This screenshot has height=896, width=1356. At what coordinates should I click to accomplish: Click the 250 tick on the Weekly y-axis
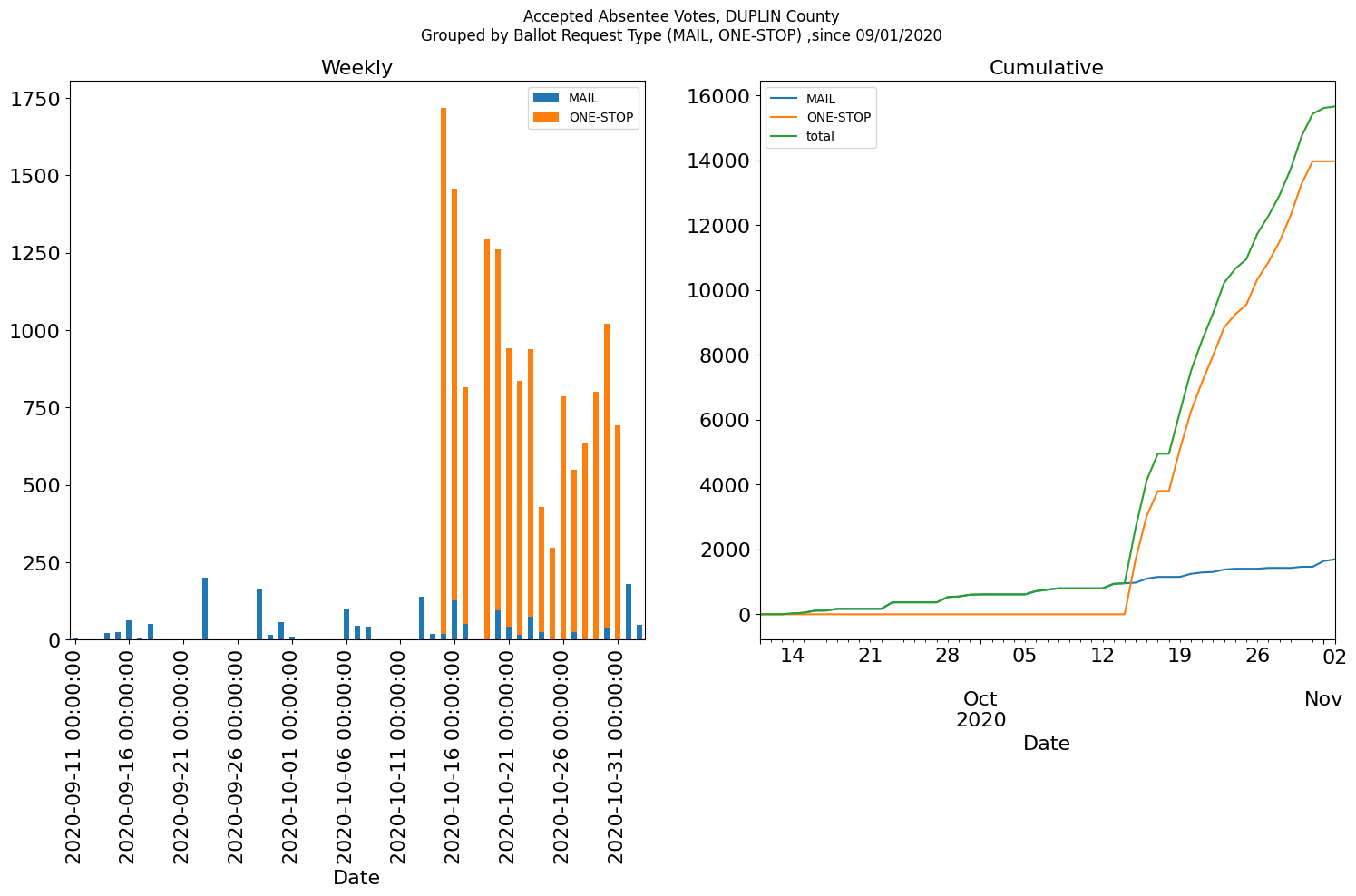tap(42, 563)
